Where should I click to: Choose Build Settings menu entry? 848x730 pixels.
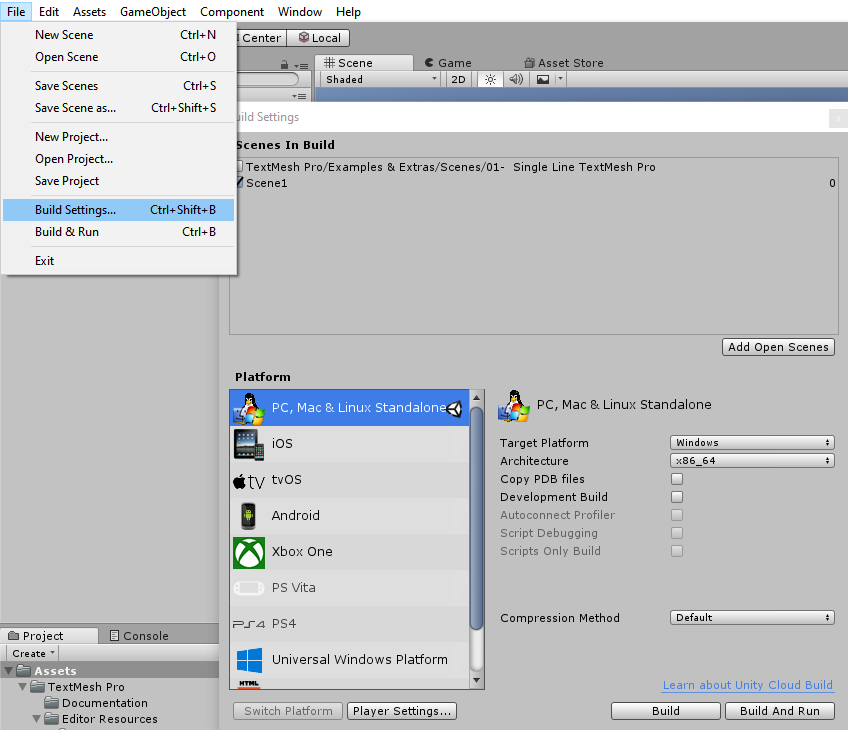pyautogui.click(x=118, y=210)
